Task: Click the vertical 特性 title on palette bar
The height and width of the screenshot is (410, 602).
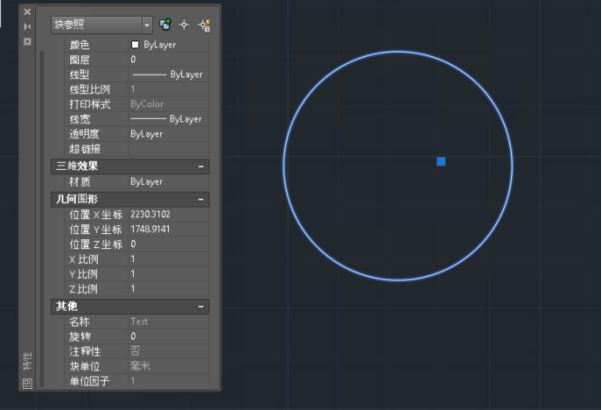Action: pyautogui.click(x=27, y=361)
